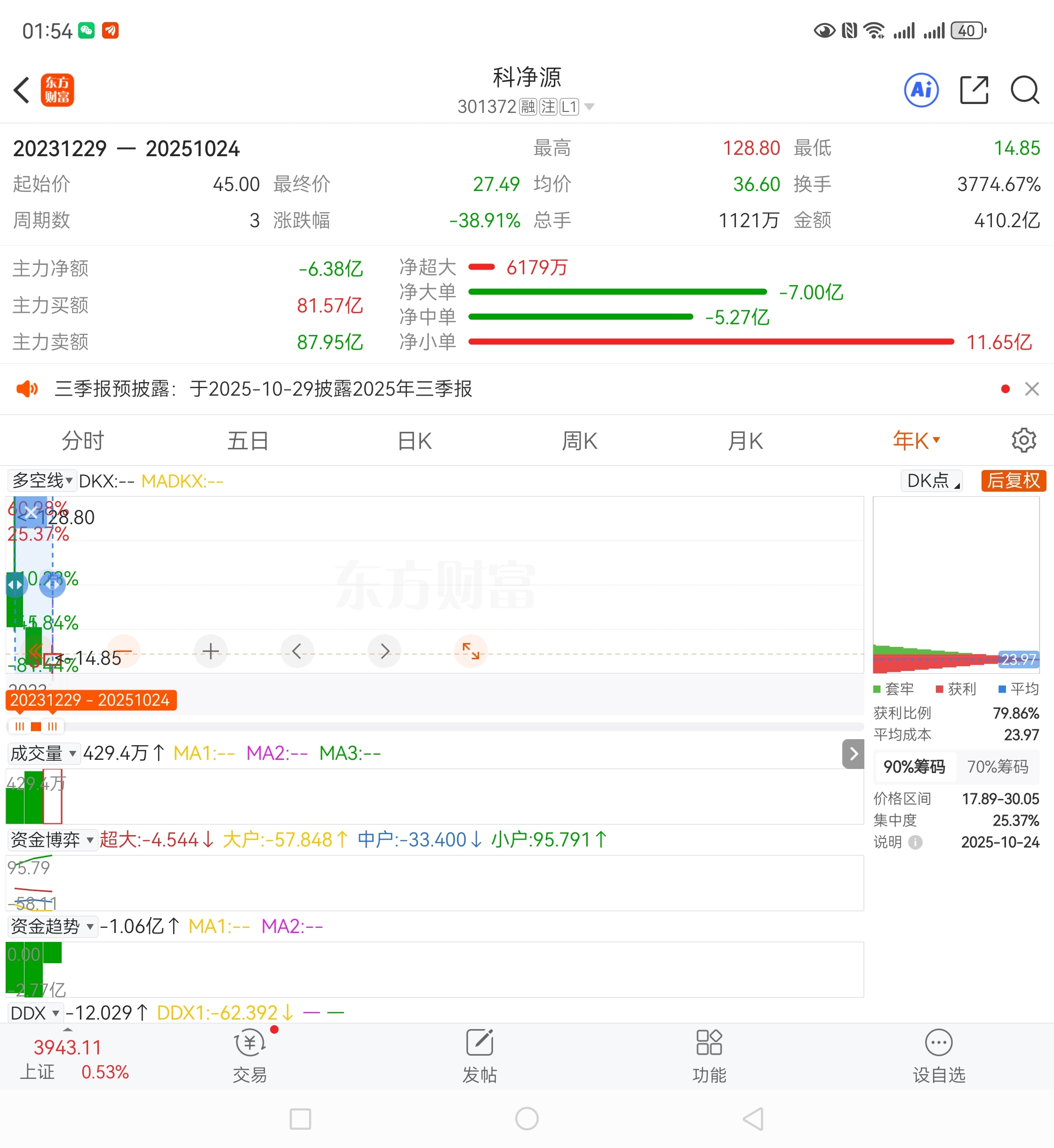
Task: Toggle the 后复权 adjustment mode
Action: pos(1013,481)
